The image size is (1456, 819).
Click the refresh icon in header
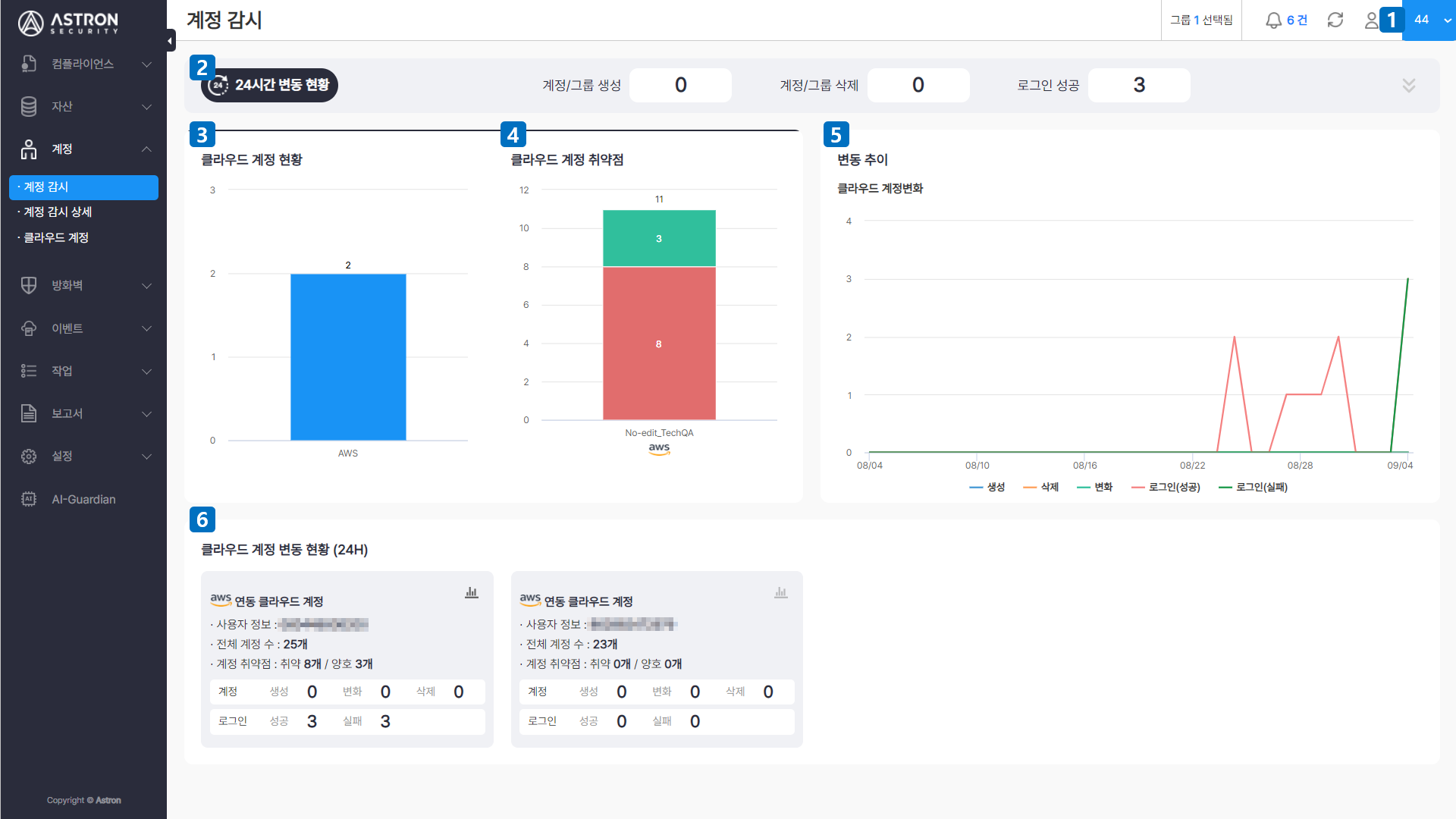[x=1335, y=20]
